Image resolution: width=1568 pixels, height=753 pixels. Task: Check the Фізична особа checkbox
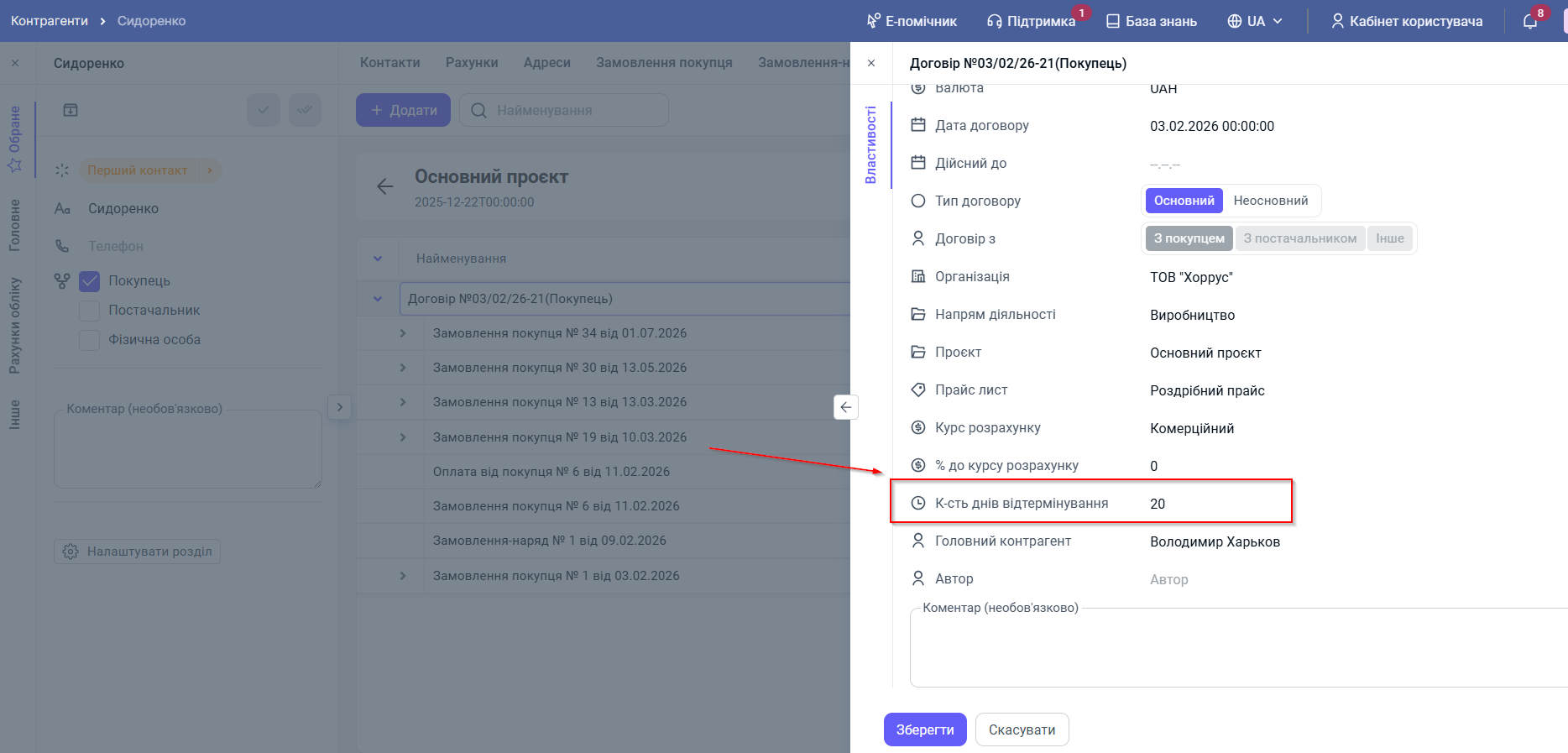(x=90, y=340)
